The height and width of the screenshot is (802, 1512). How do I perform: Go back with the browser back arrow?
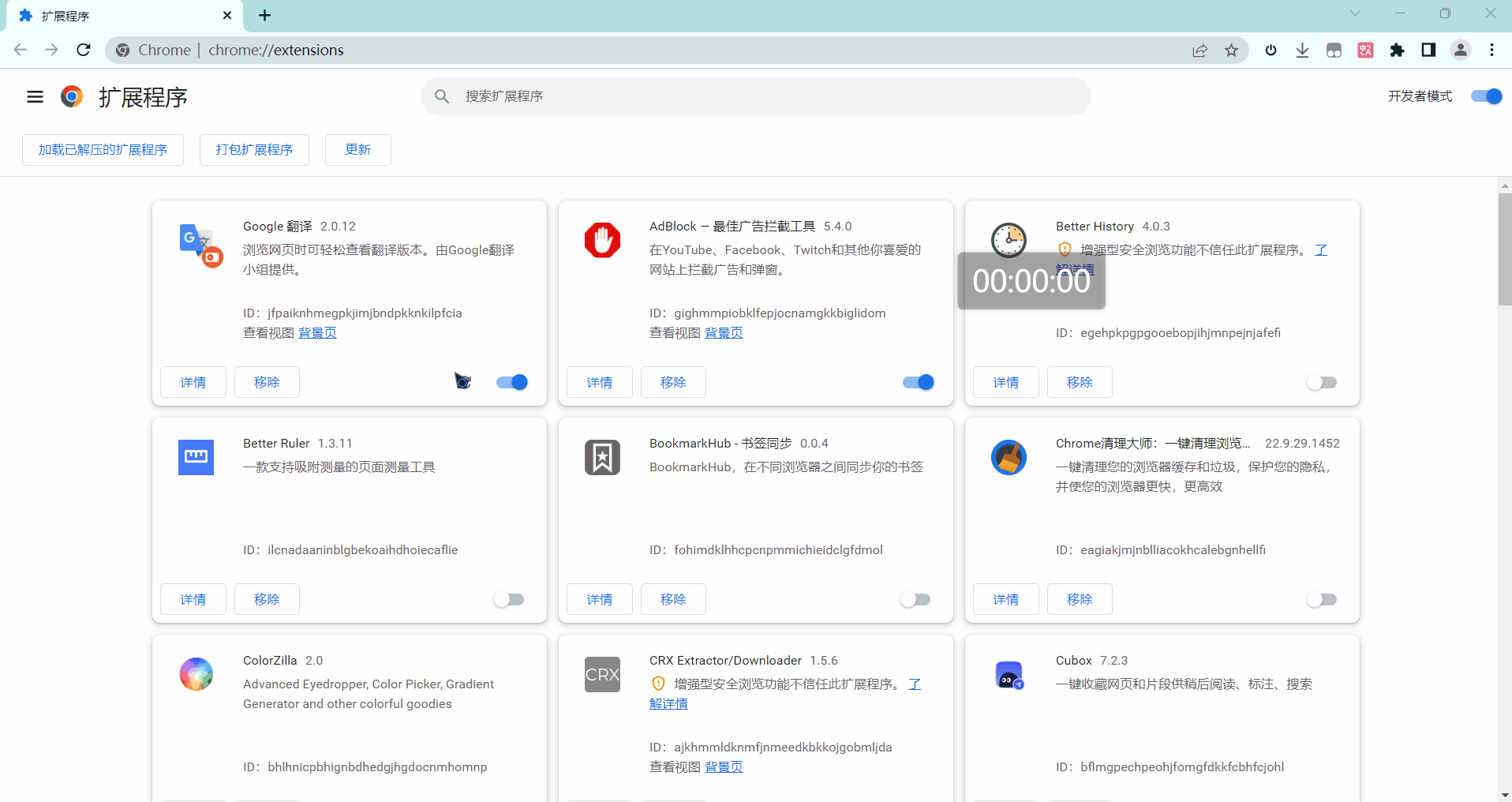pyautogui.click(x=21, y=50)
